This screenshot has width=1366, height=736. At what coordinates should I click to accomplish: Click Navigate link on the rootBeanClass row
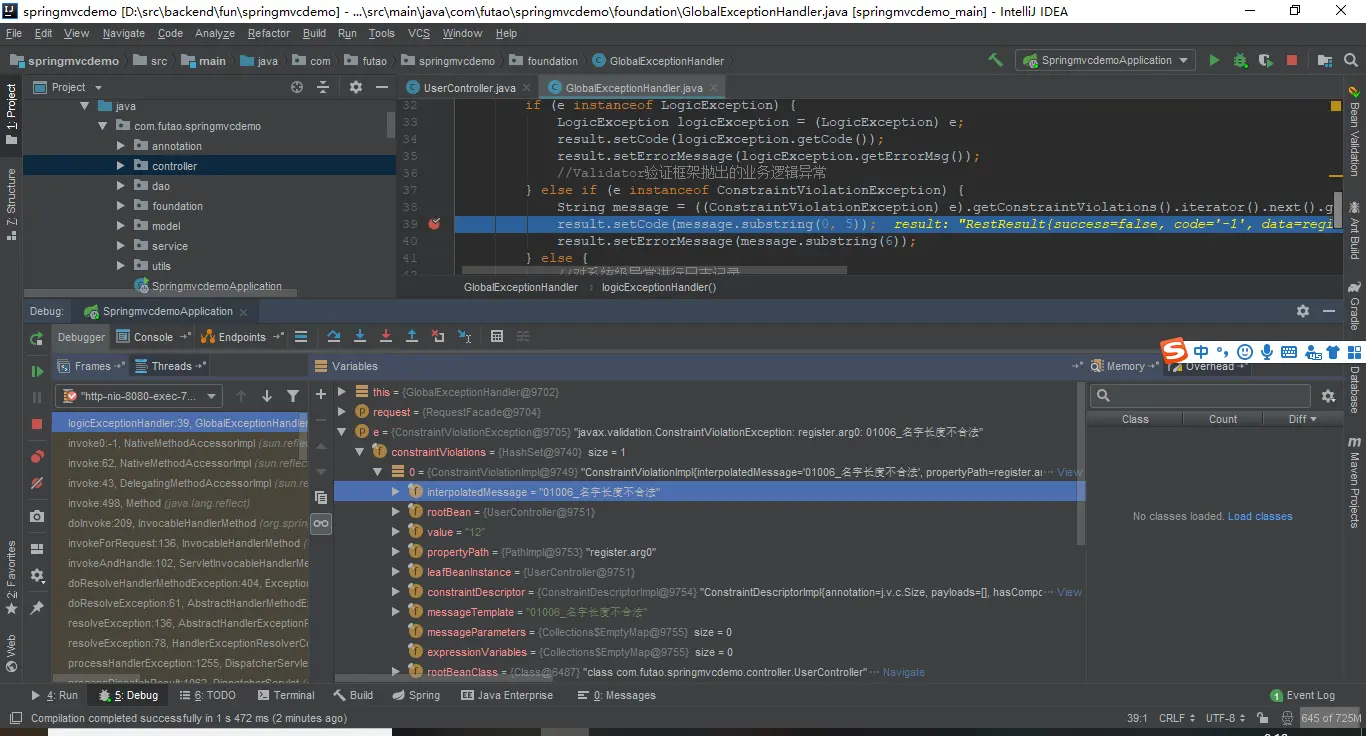pyautogui.click(x=904, y=672)
